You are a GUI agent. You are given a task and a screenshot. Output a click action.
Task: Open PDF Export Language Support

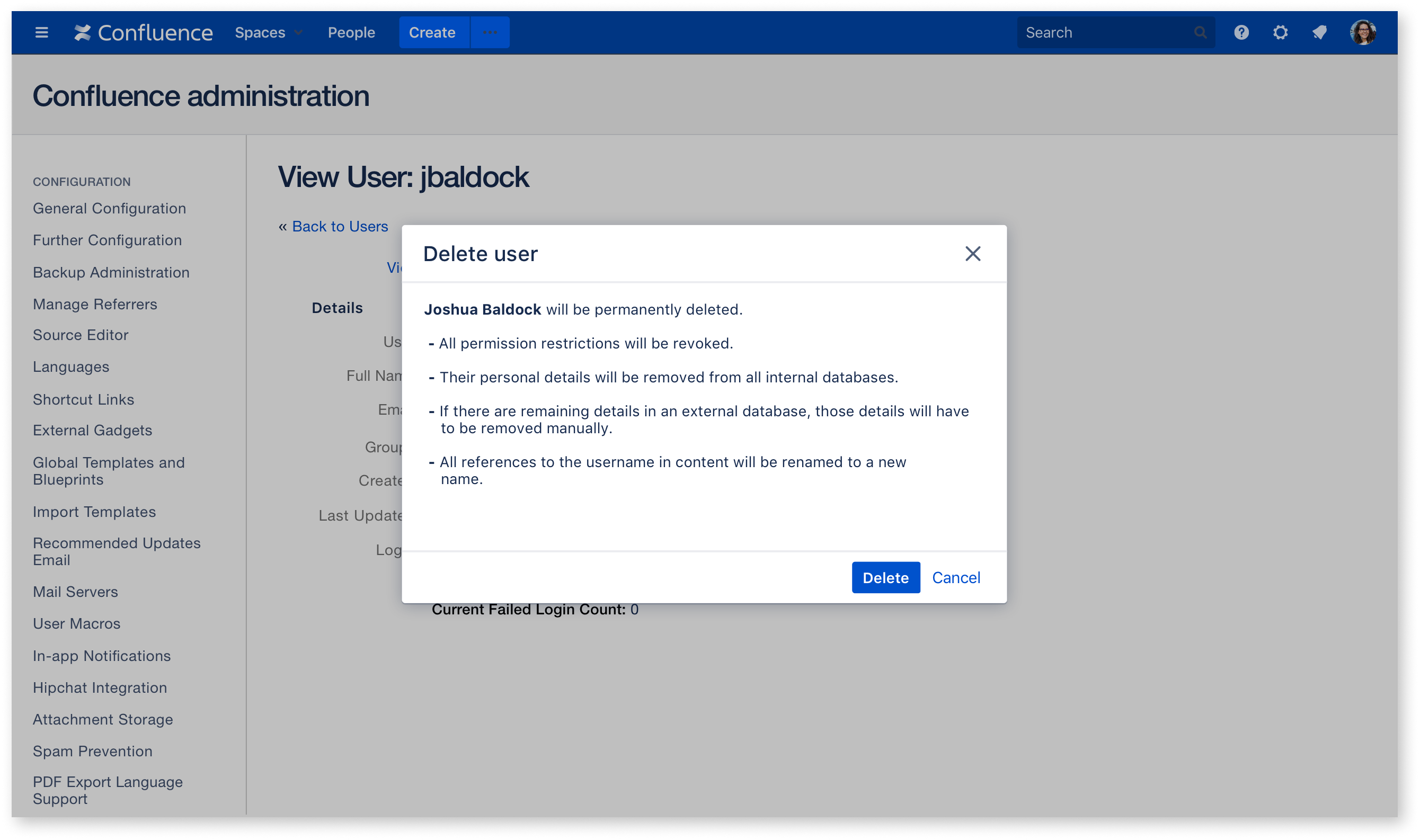[x=108, y=790]
